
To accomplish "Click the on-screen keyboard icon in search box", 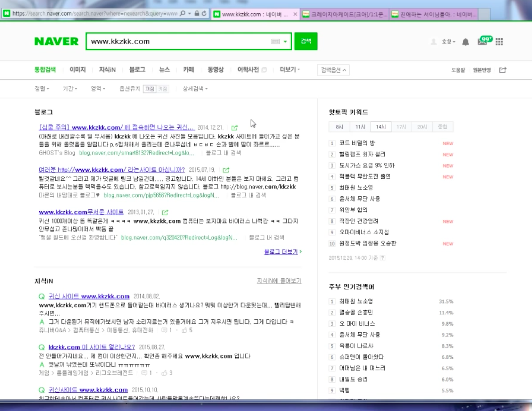I will click(275, 41).
